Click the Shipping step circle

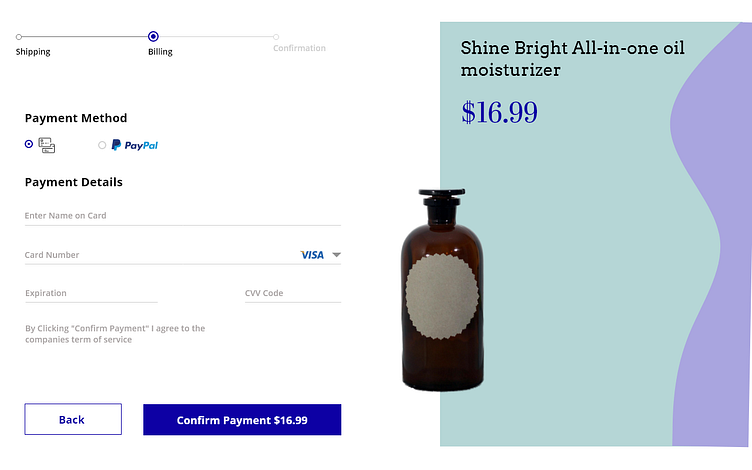pyautogui.click(x=18, y=37)
